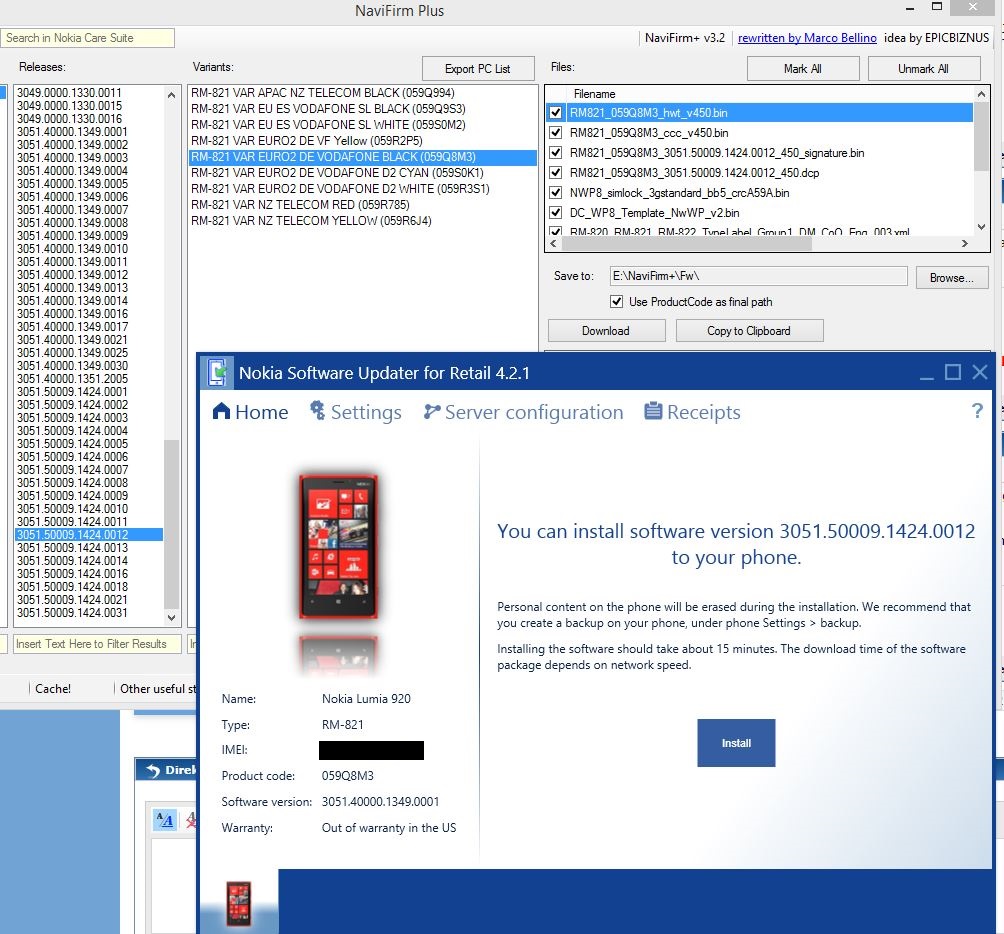1004x934 pixels.
Task: Click back arrow icon in background window
Action: click(x=153, y=770)
